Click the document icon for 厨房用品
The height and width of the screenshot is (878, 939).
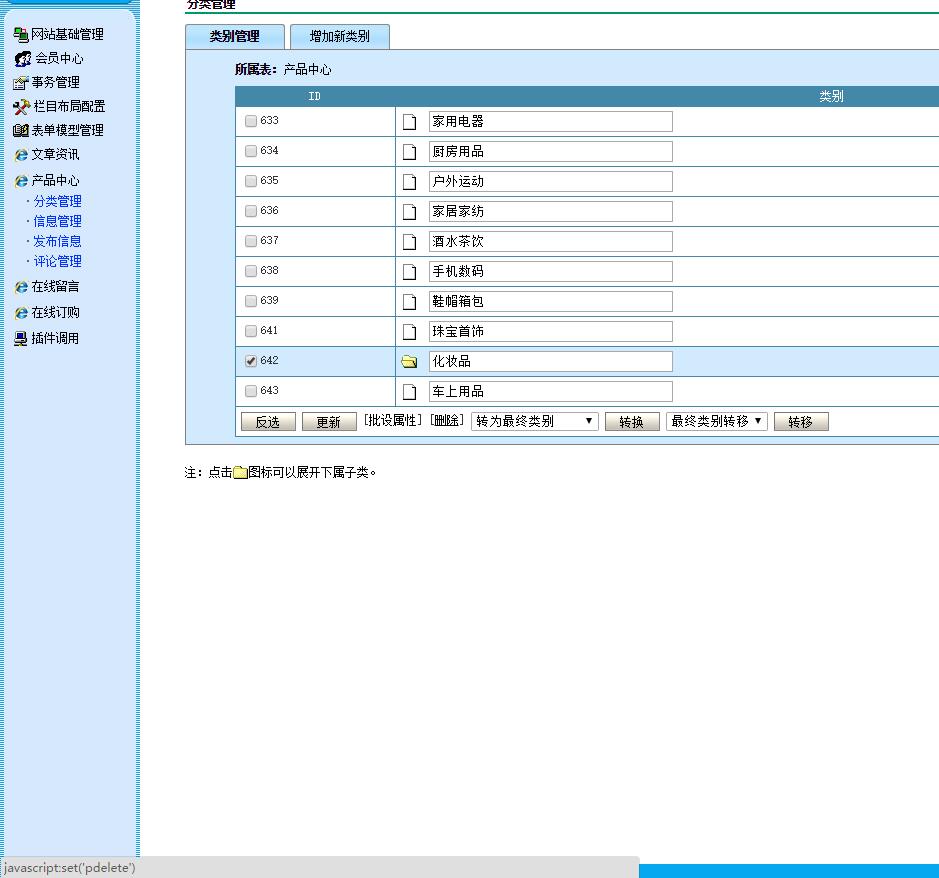click(x=410, y=152)
